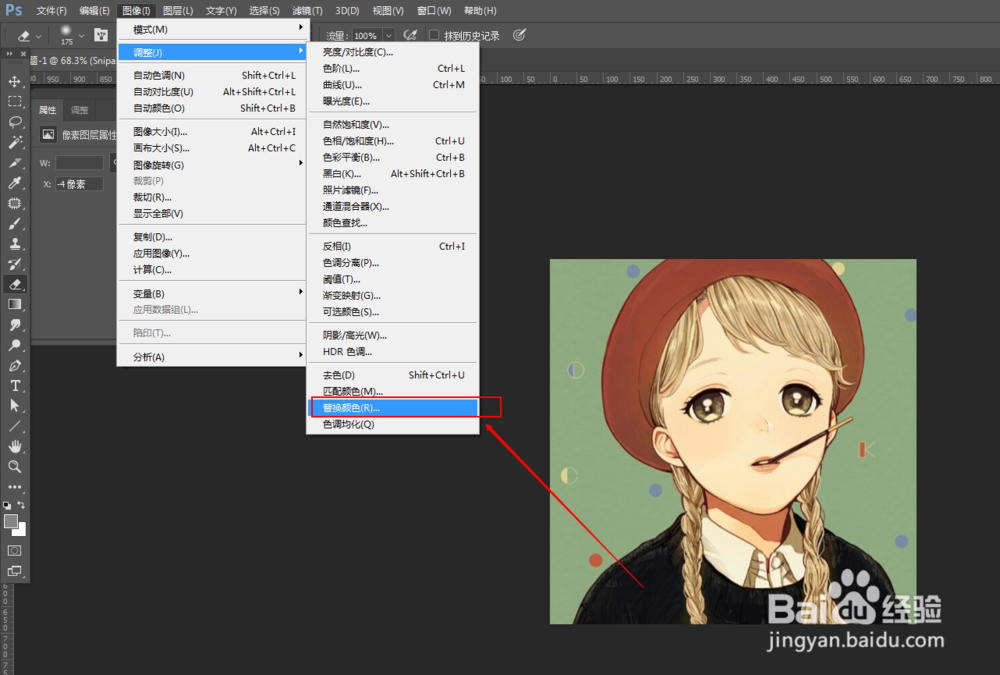Select the Line tool

click(x=14, y=426)
